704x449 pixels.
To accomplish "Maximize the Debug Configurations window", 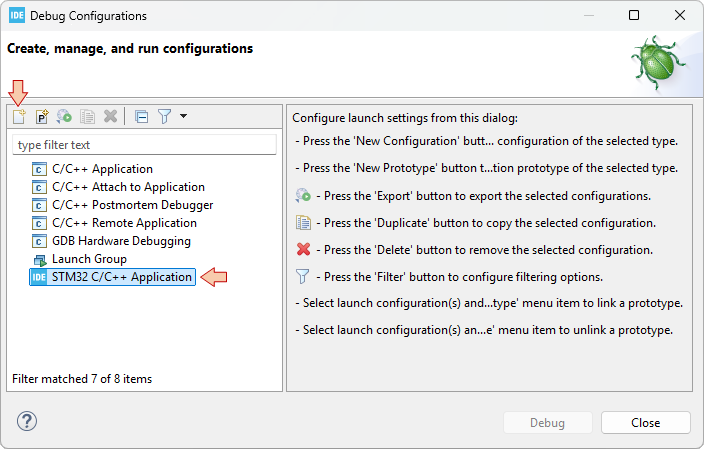I will (634, 16).
